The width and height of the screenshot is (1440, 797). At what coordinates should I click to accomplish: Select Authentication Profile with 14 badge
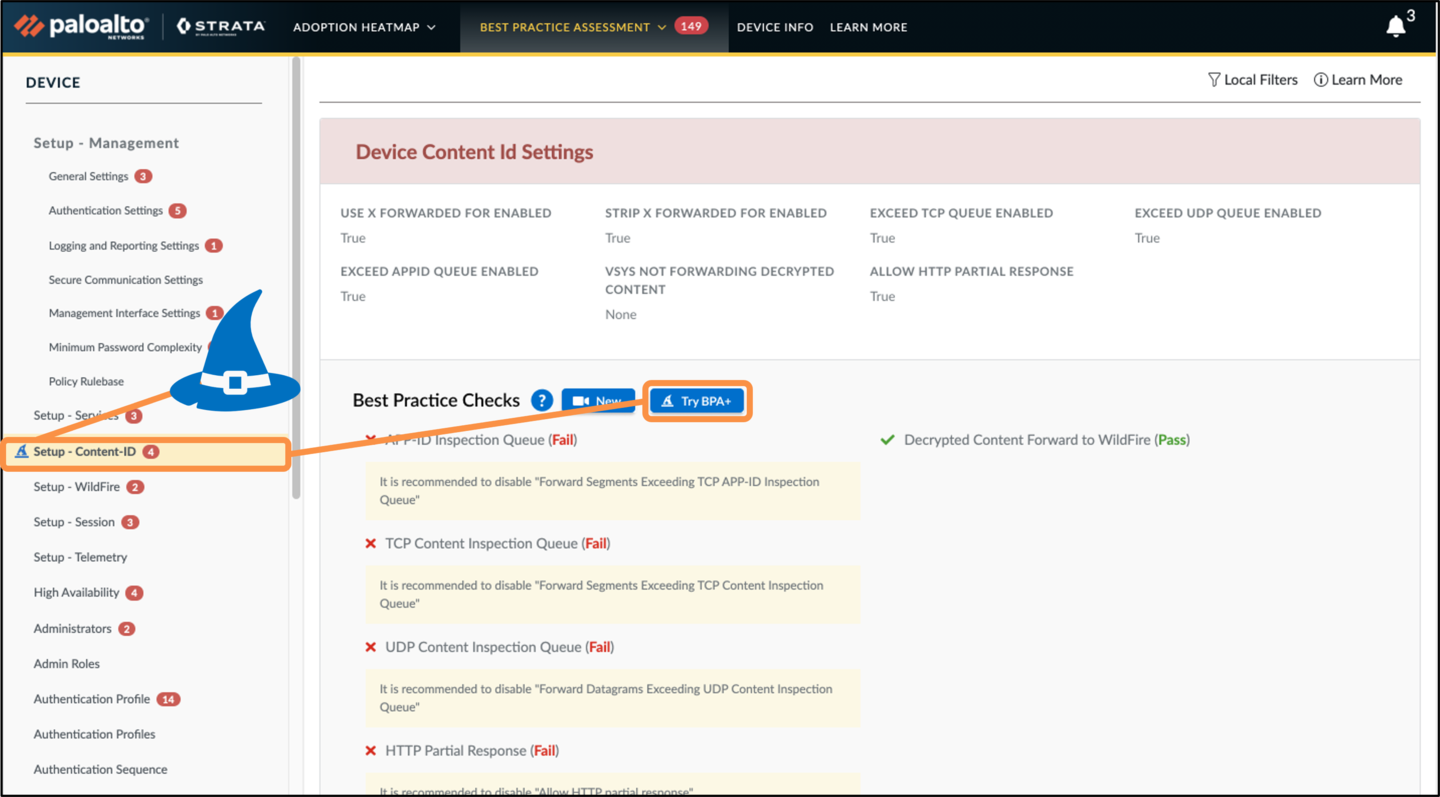click(x=91, y=699)
